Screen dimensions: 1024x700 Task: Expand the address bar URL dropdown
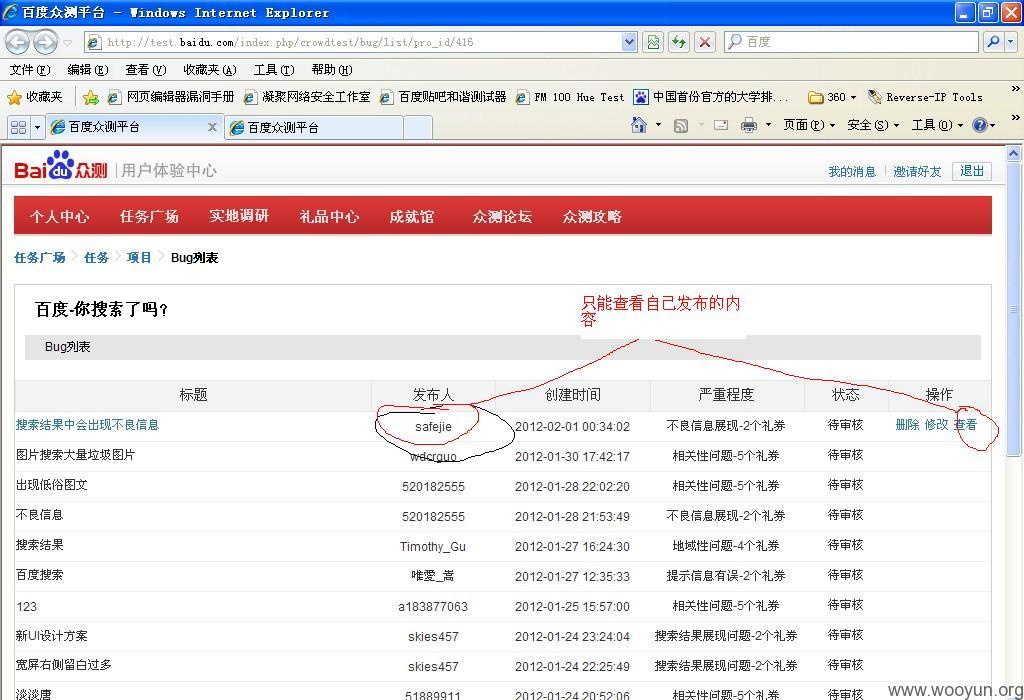[x=629, y=42]
